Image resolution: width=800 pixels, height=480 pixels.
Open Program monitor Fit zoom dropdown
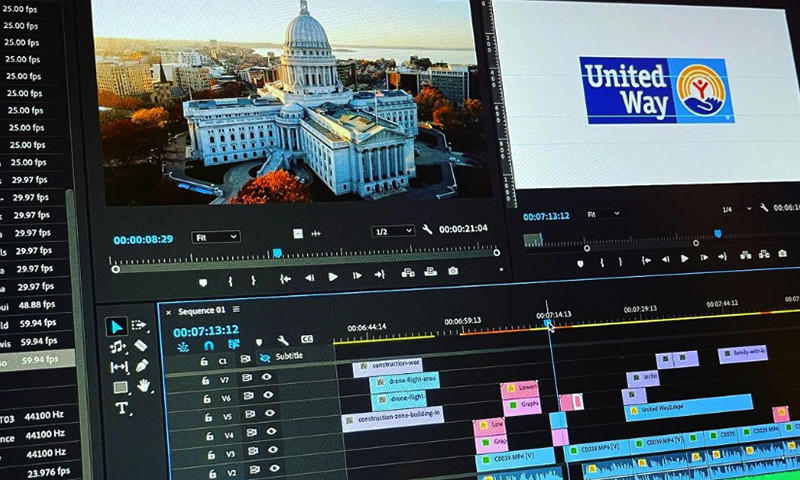(603, 214)
